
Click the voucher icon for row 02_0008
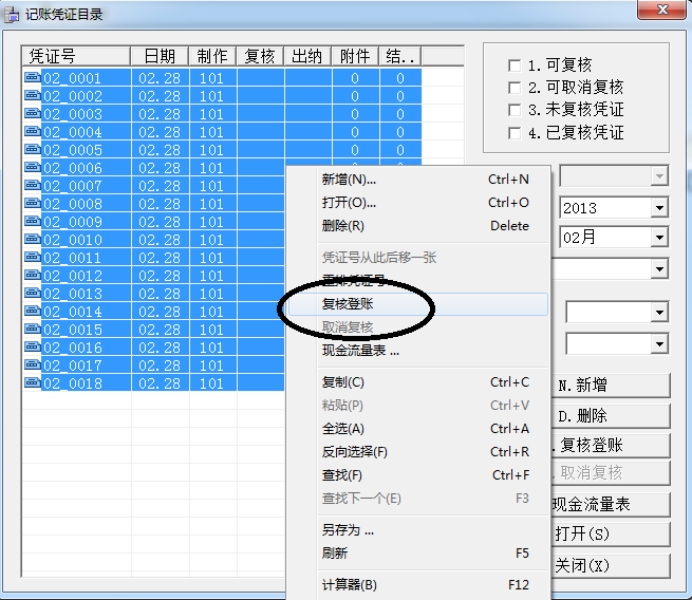(x=32, y=203)
